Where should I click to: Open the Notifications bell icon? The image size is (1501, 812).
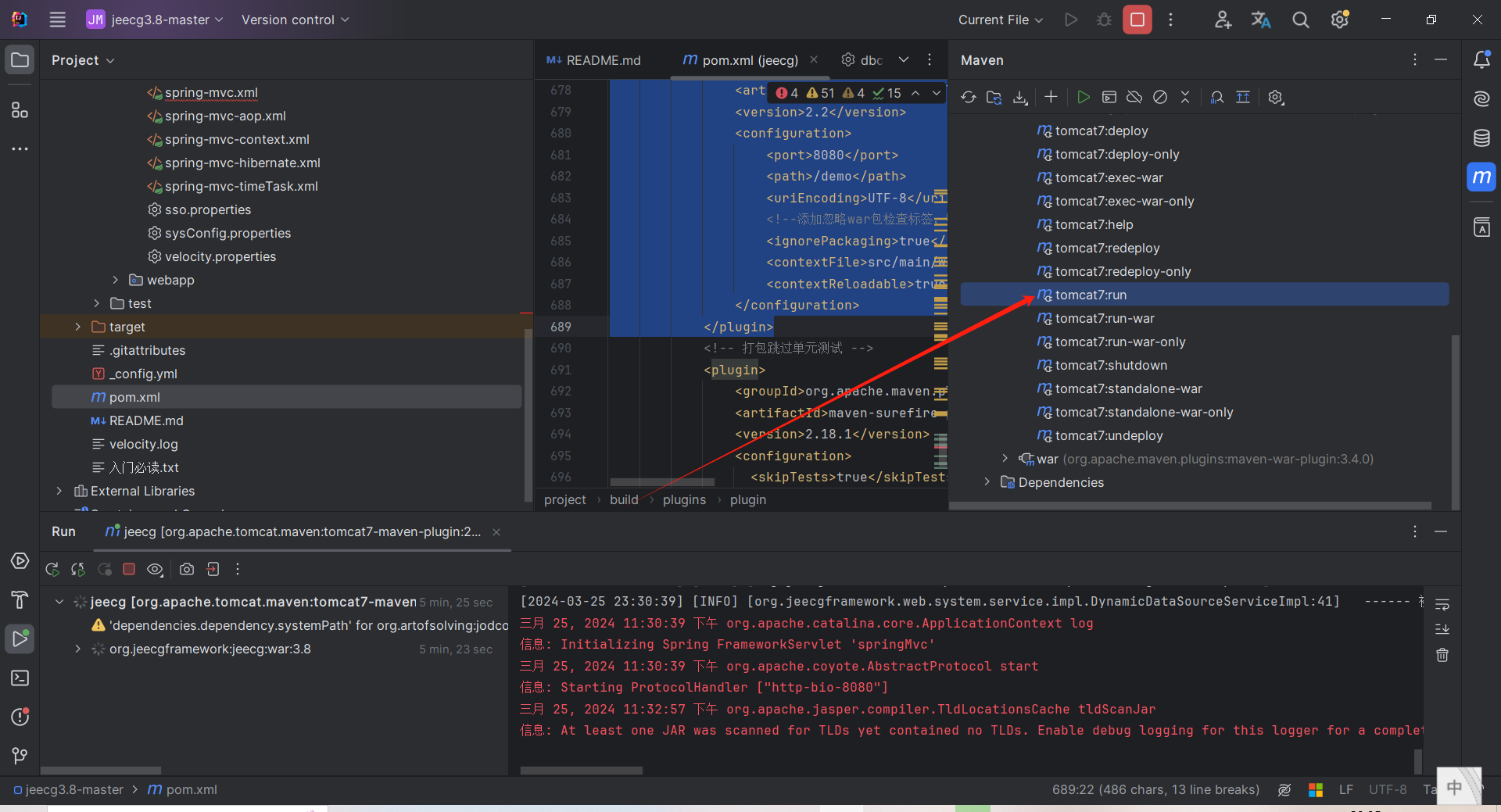coord(1481,60)
